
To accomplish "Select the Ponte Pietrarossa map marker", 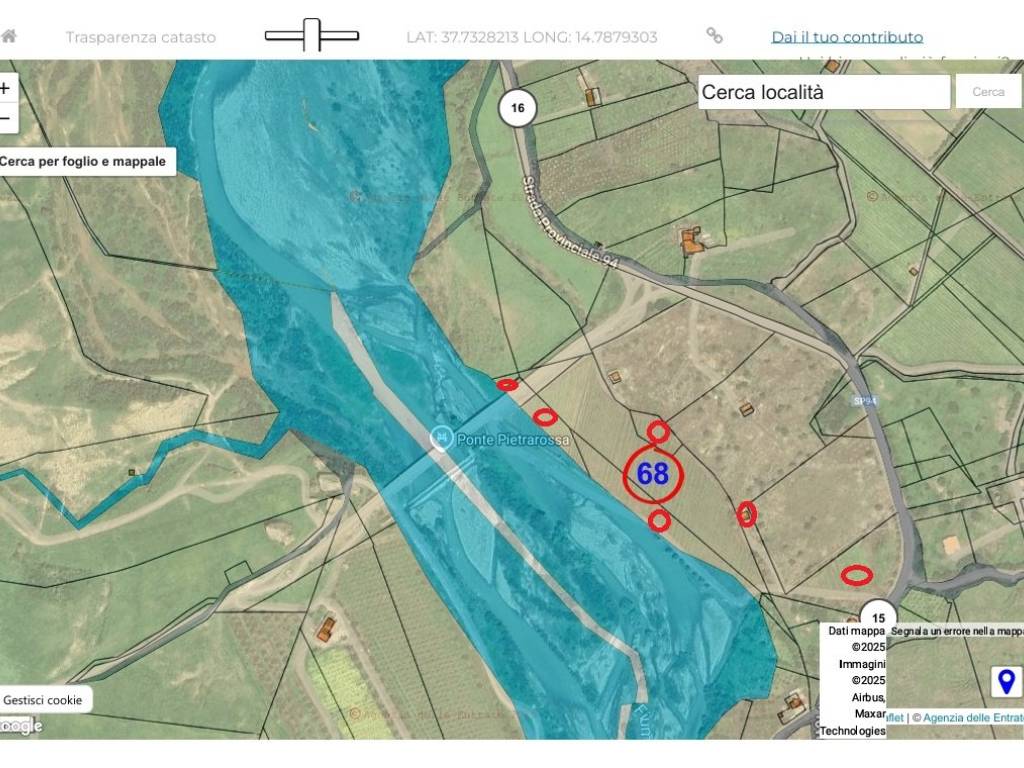I will pyautogui.click(x=442, y=438).
